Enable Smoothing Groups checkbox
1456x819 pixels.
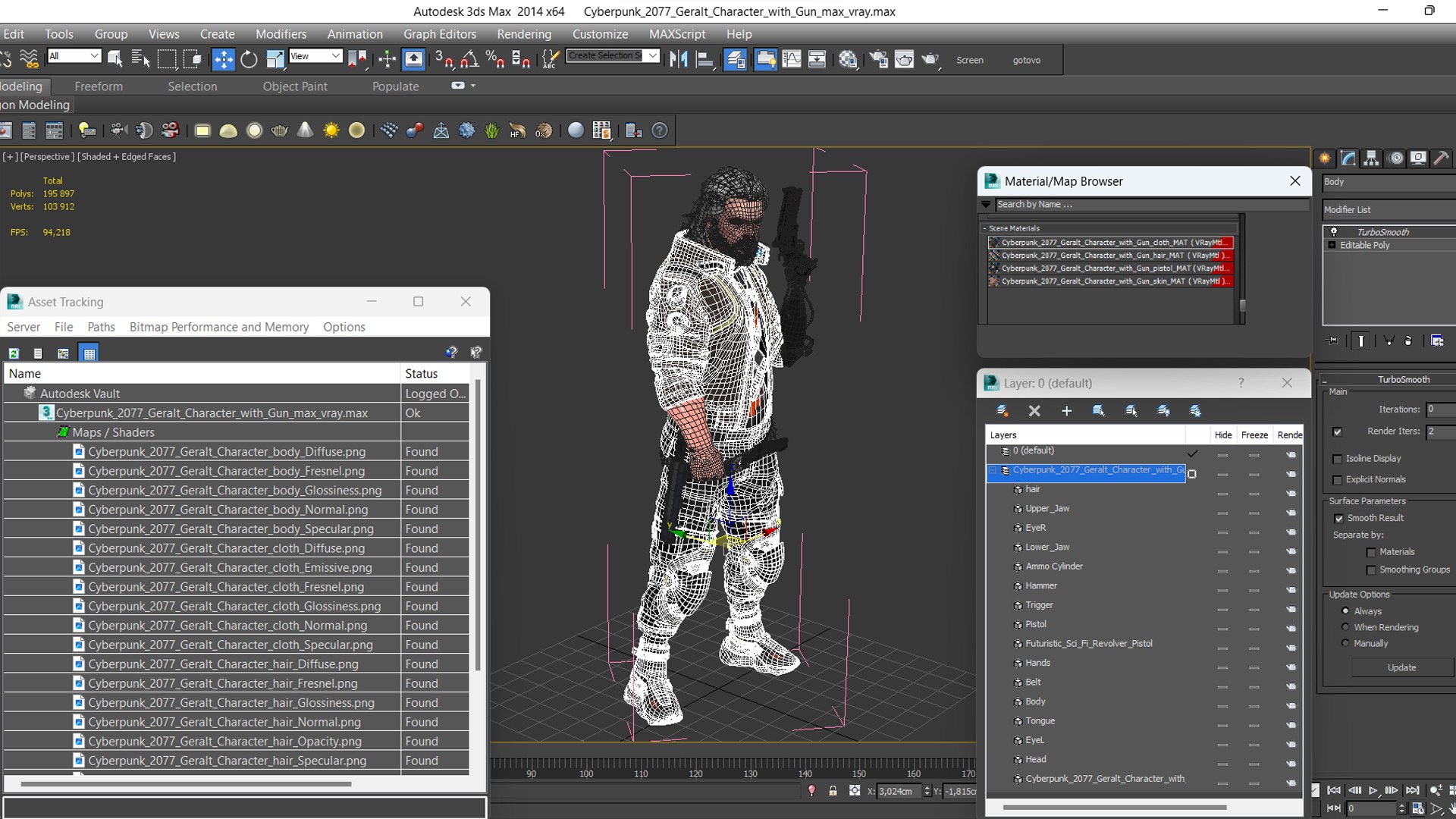tap(1371, 570)
